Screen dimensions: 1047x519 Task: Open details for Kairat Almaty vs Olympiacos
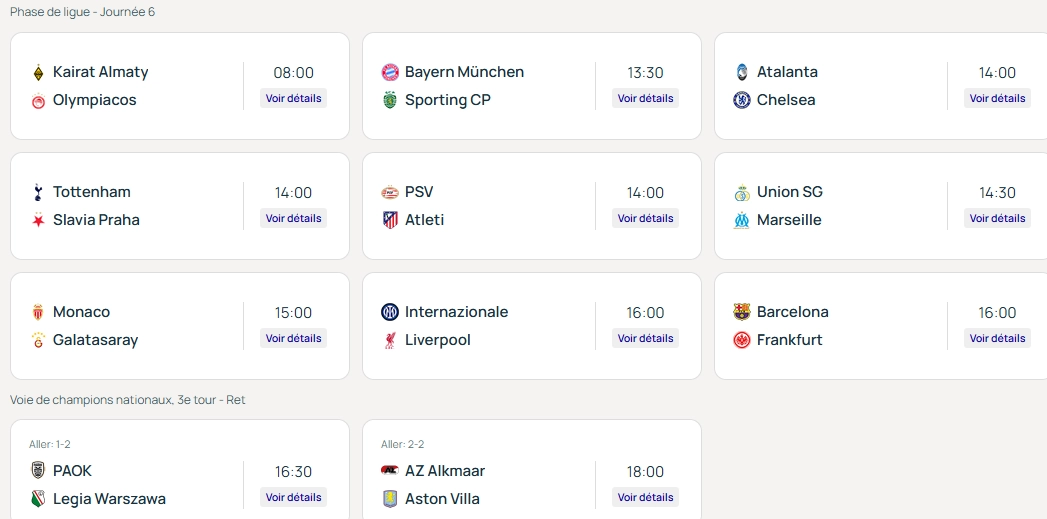(294, 98)
